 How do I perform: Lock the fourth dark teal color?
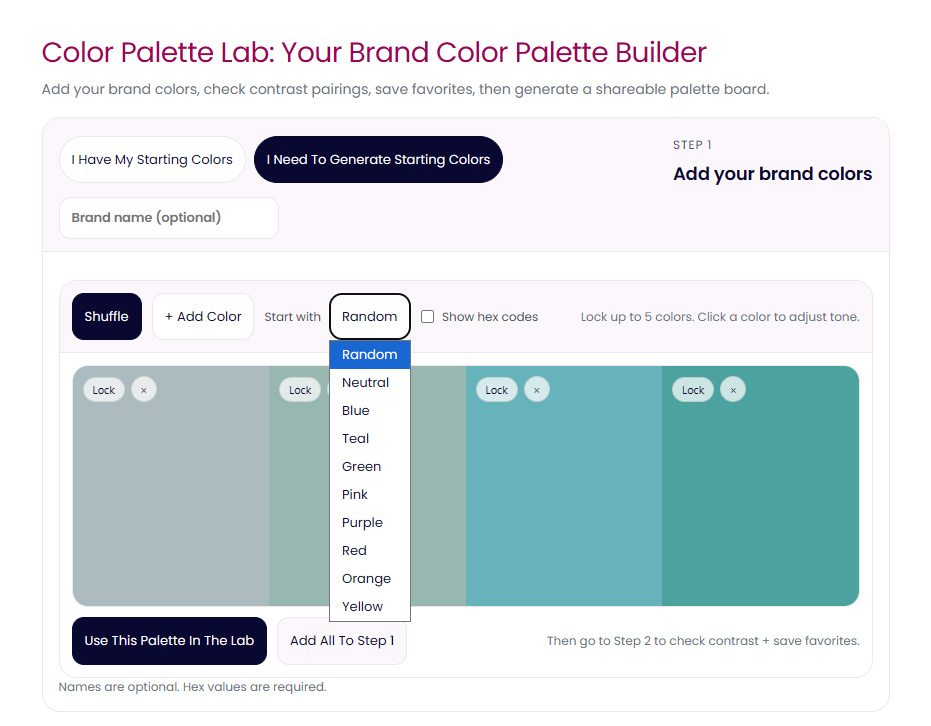pyautogui.click(x=693, y=390)
